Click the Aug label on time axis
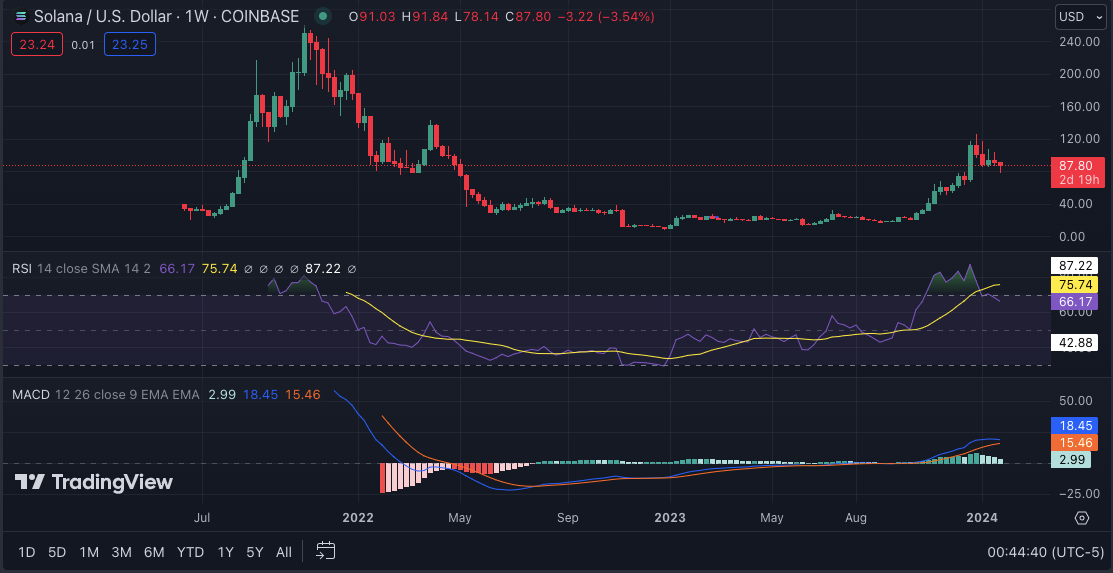 857,517
